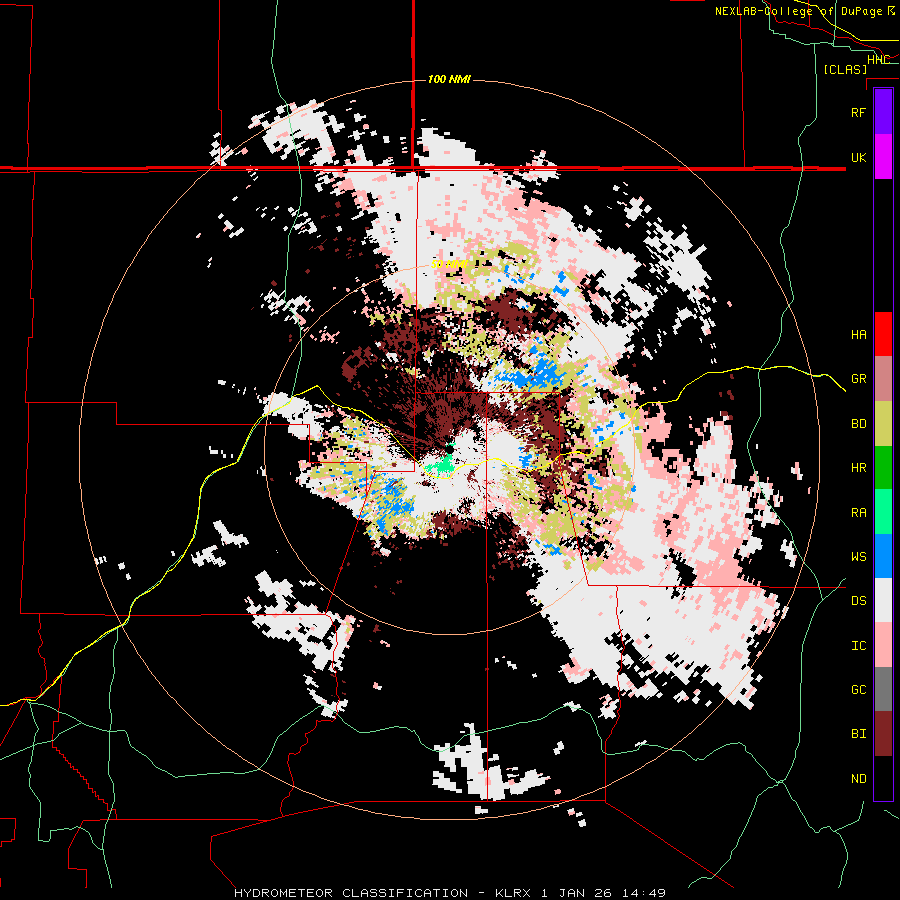900x900 pixels.
Task: Click the NEXLAB-College of DuPage title text
Action: click(x=798, y=11)
